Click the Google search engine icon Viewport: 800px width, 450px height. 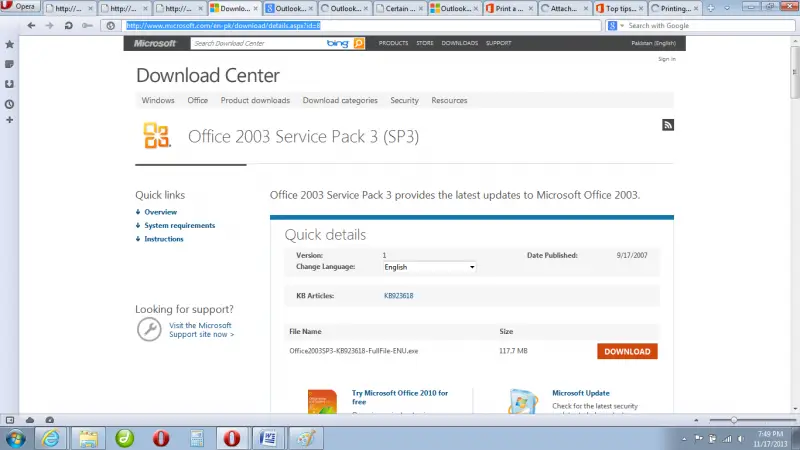coord(612,26)
